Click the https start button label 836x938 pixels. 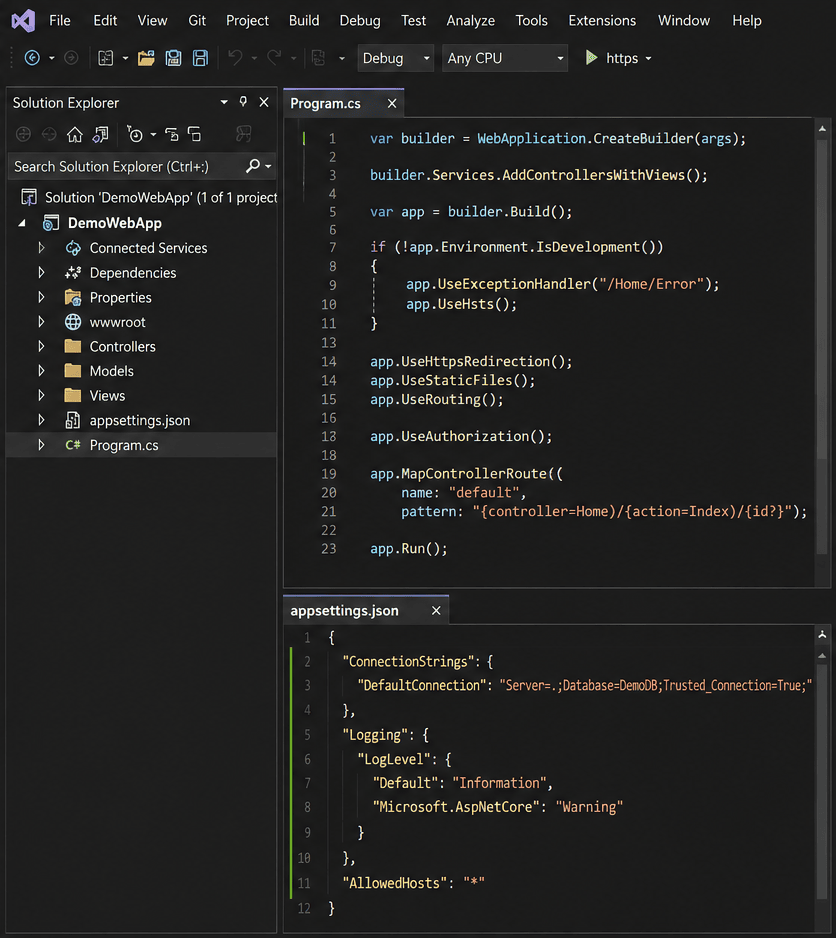point(622,59)
